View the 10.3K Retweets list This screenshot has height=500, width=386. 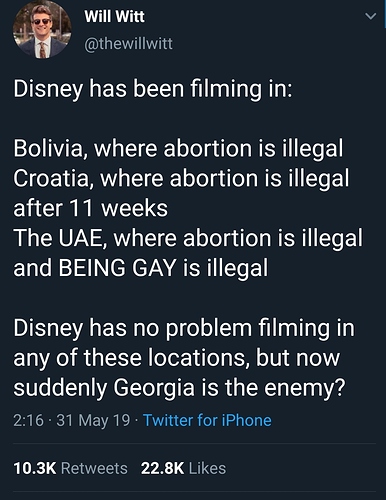70,468
